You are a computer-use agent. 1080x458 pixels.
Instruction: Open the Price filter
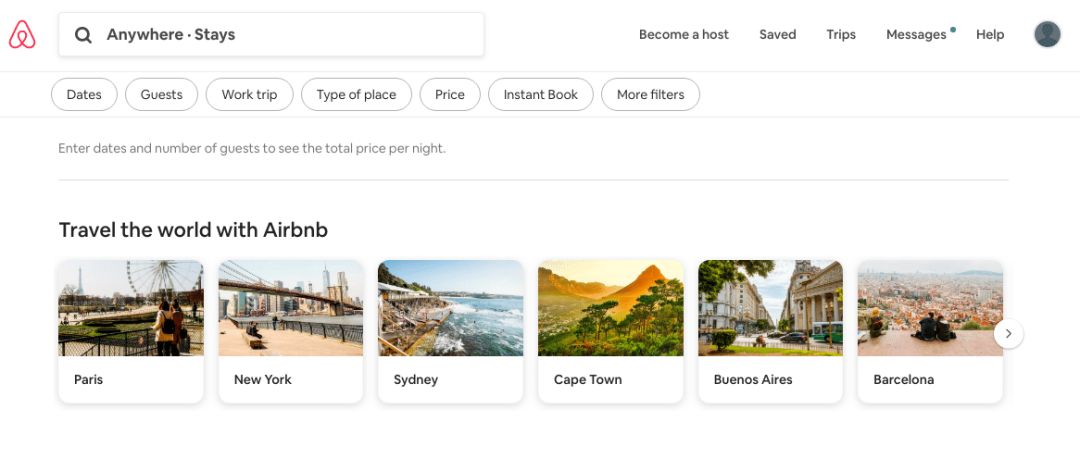click(x=450, y=94)
